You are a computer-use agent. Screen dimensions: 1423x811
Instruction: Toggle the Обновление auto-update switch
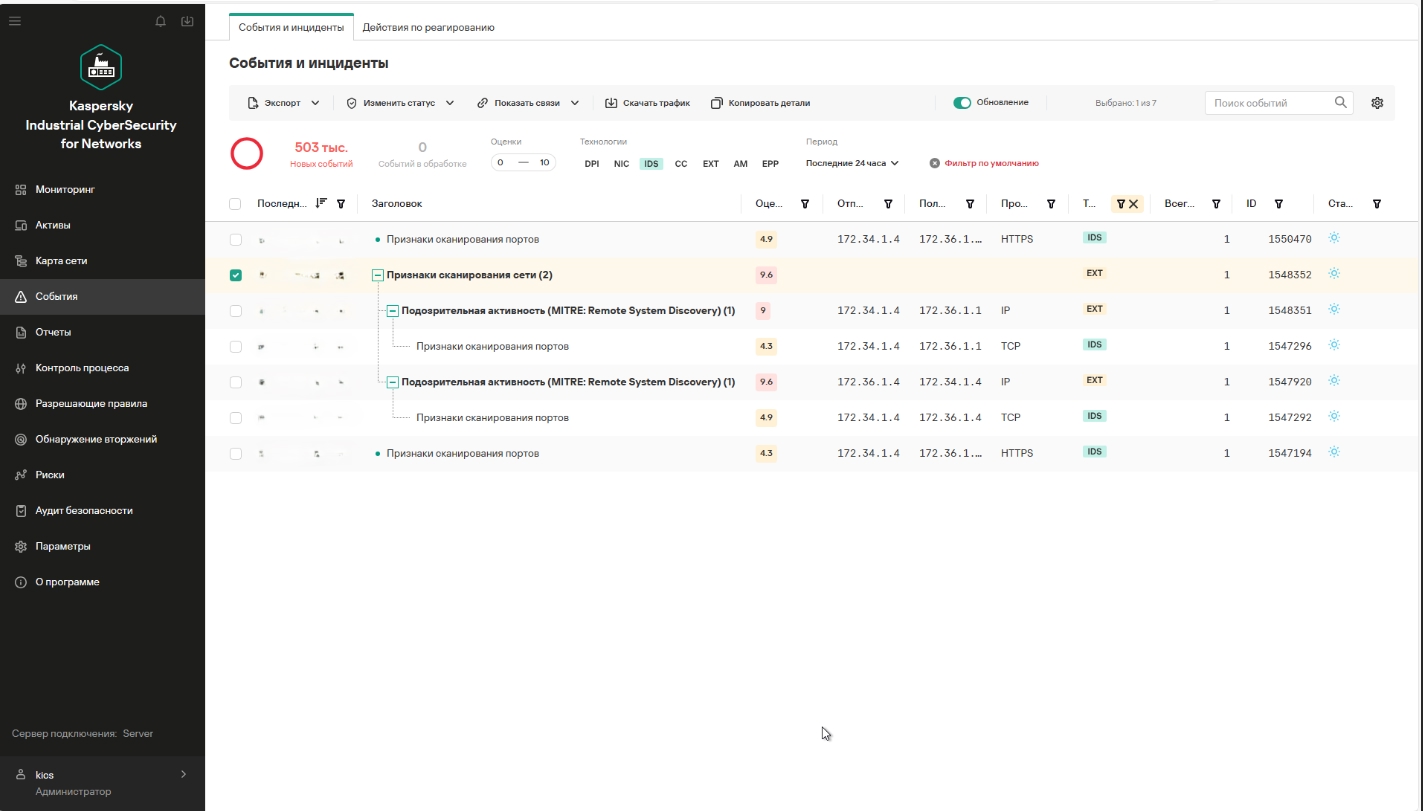[962, 103]
